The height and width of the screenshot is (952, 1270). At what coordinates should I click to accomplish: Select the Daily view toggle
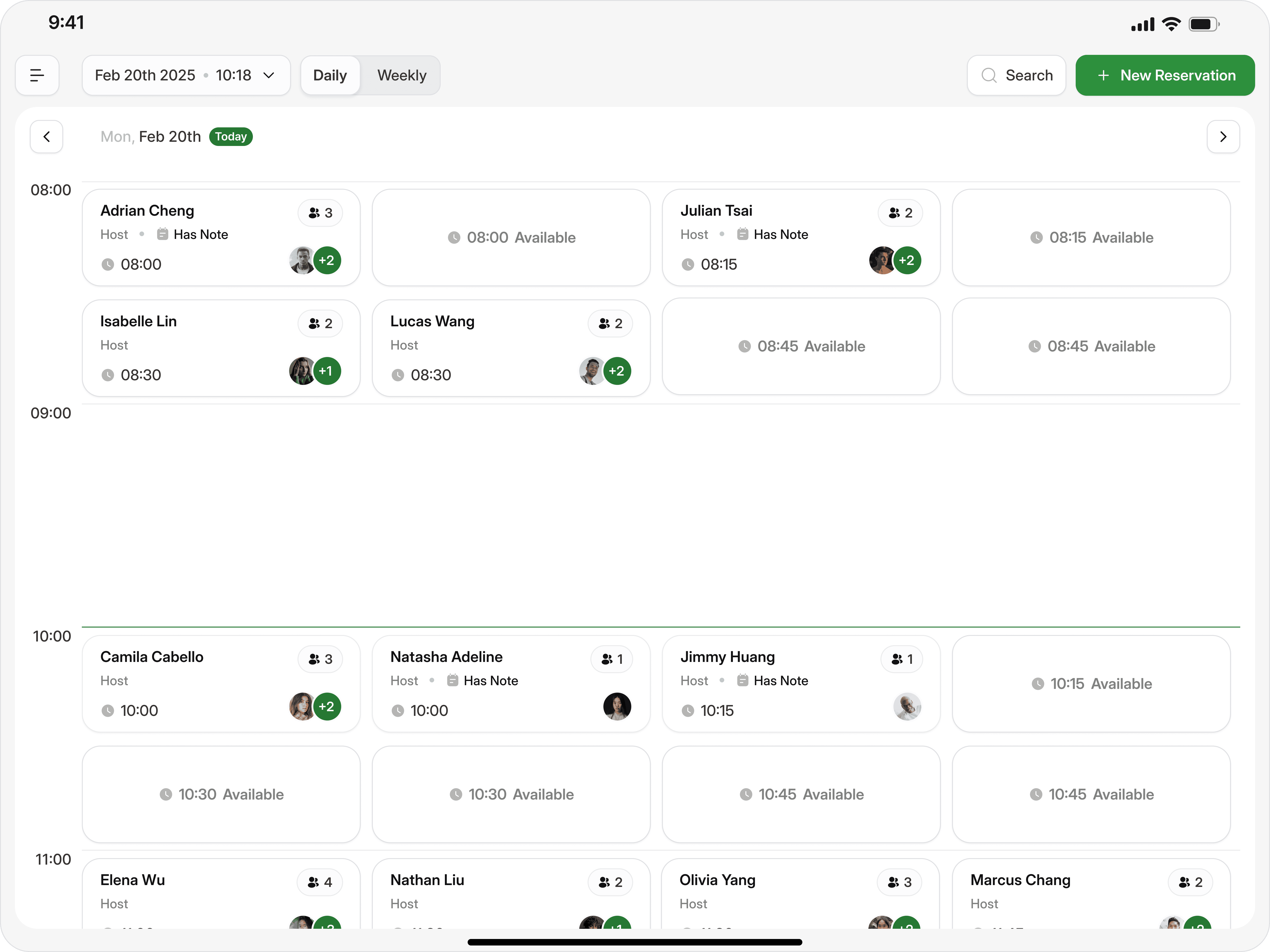coord(330,75)
